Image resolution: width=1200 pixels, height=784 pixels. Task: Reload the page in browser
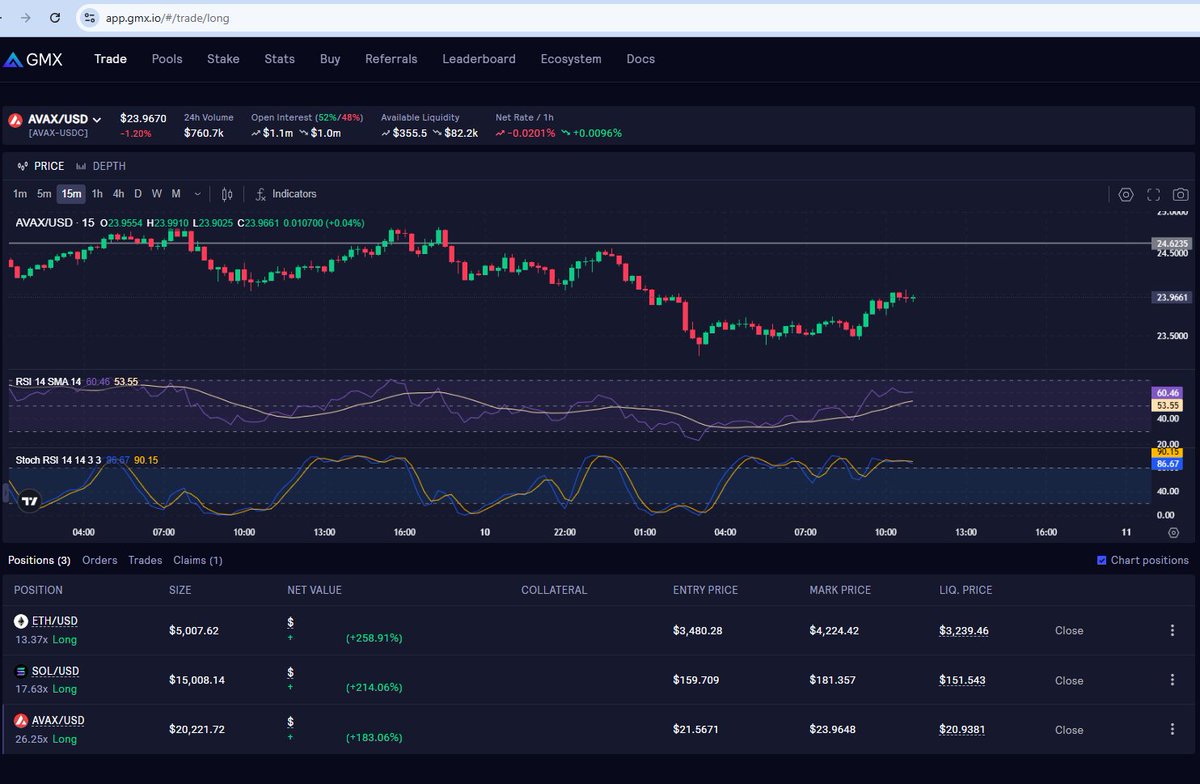tap(56, 18)
